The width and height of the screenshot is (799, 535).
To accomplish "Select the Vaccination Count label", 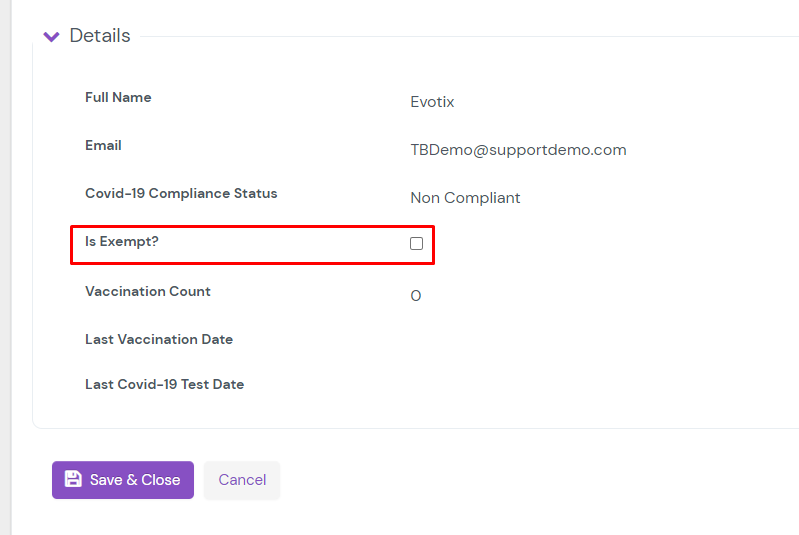I will click(148, 292).
